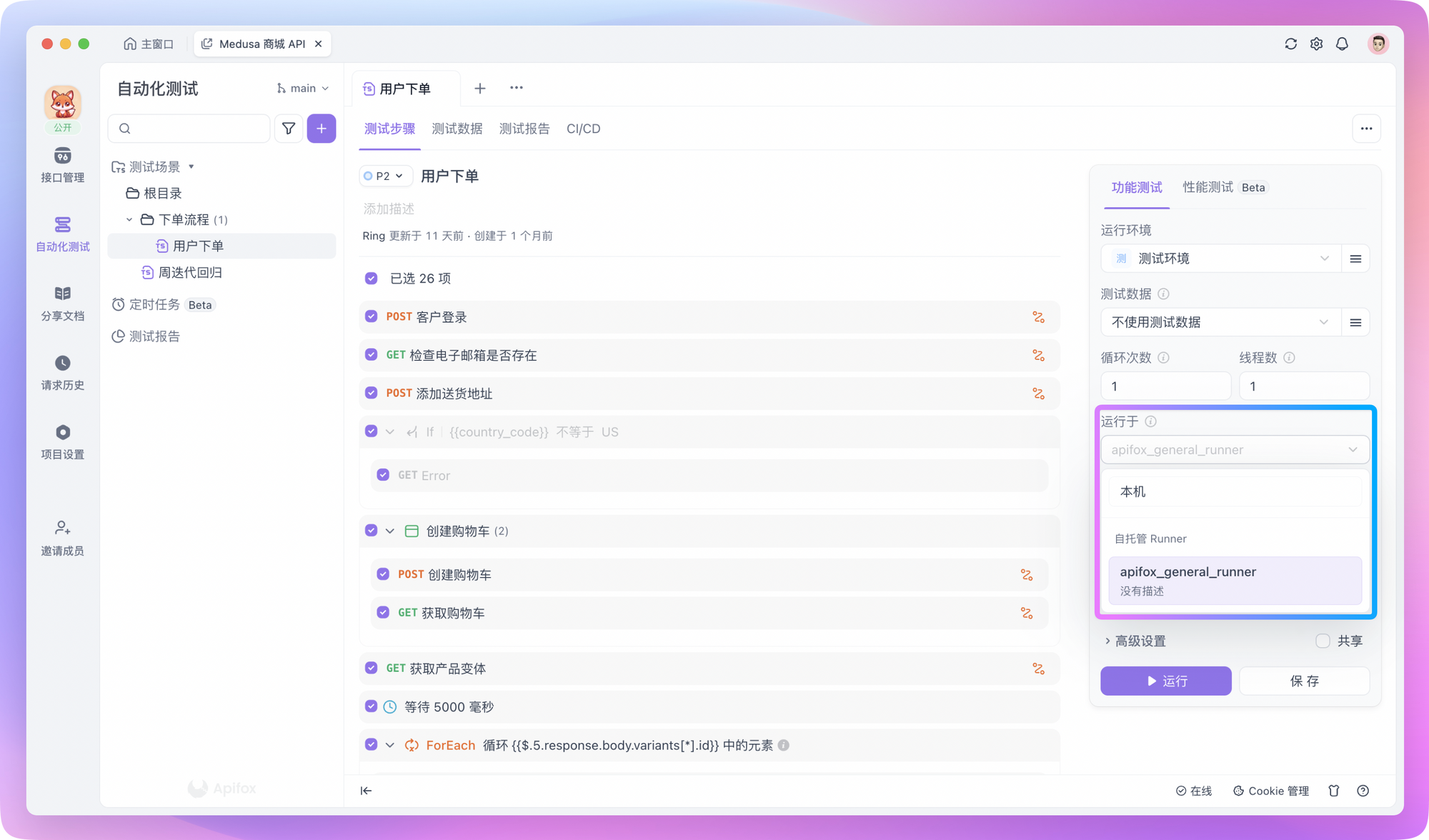Collapse the ForEach loop step chevron
Image resolution: width=1429 pixels, height=840 pixels.
click(390, 745)
